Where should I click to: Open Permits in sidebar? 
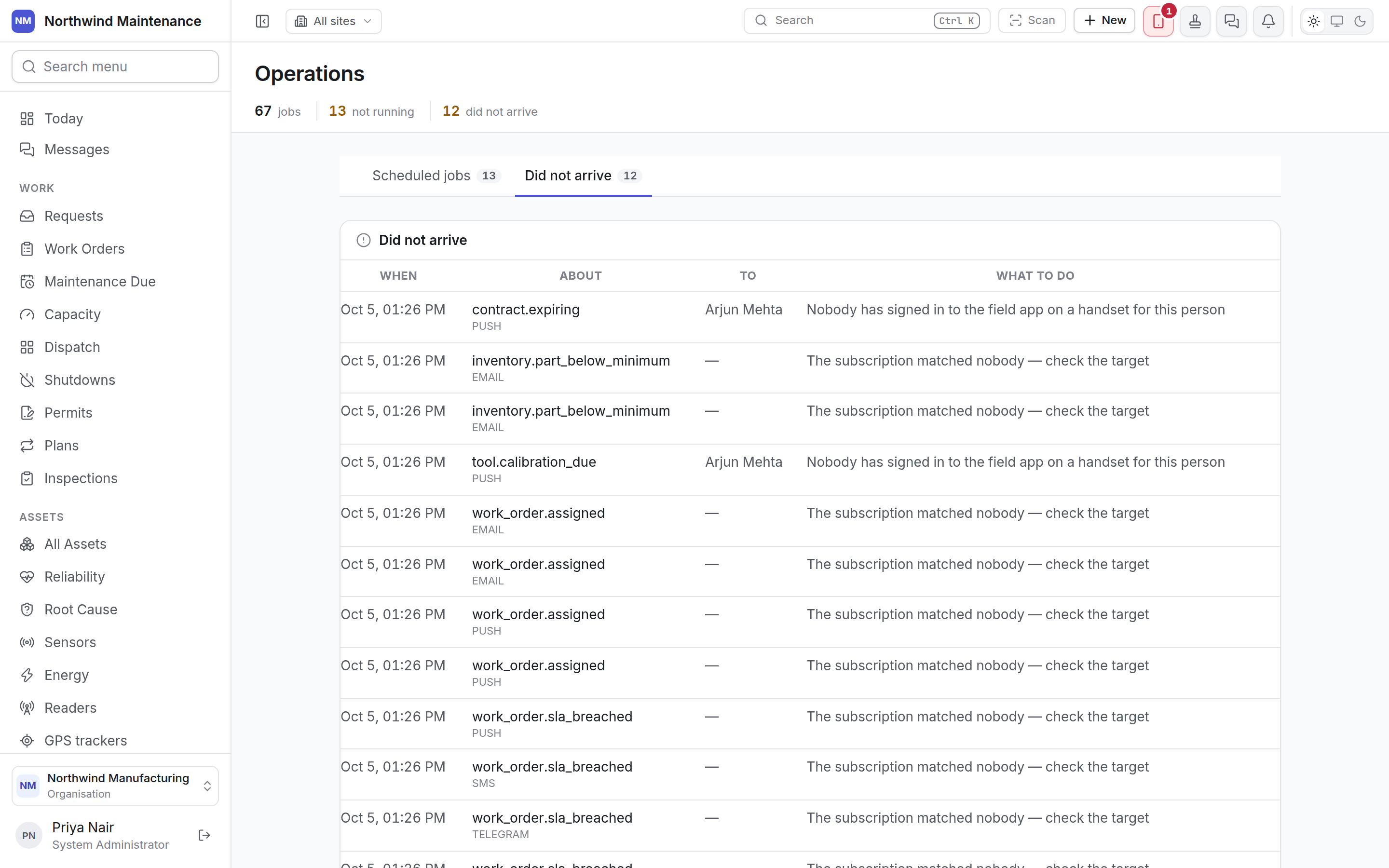115,413
